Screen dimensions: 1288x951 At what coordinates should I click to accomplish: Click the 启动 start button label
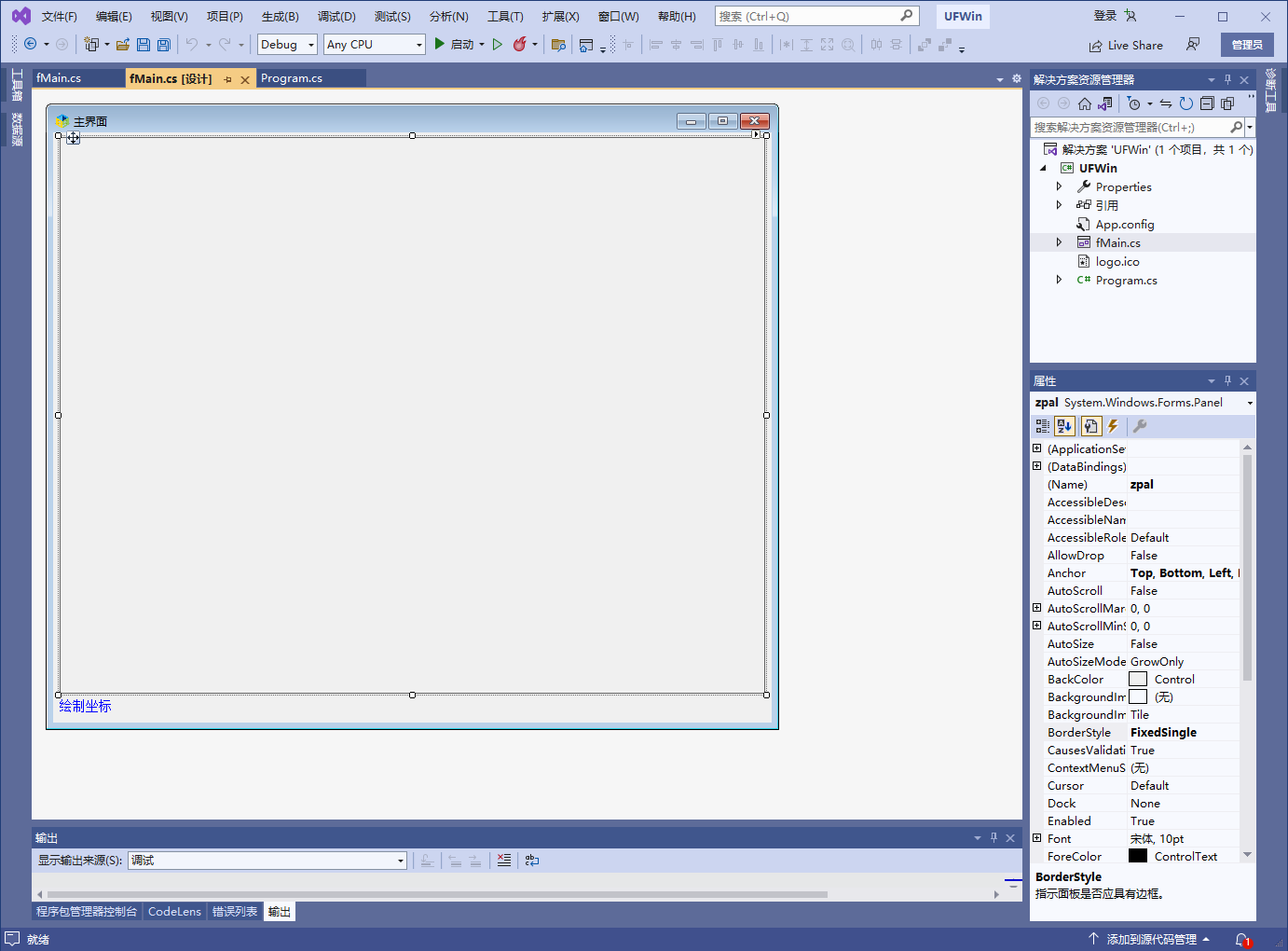click(x=462, y=45)
